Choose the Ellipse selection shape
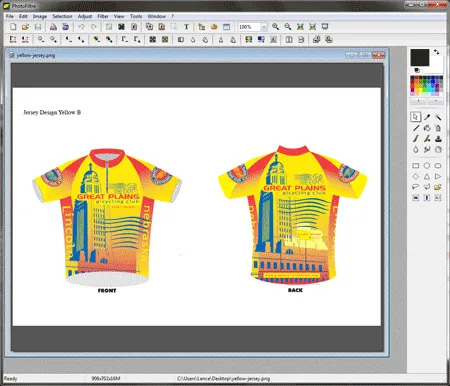Screen dimensions: 450x386 coord(427,166)
